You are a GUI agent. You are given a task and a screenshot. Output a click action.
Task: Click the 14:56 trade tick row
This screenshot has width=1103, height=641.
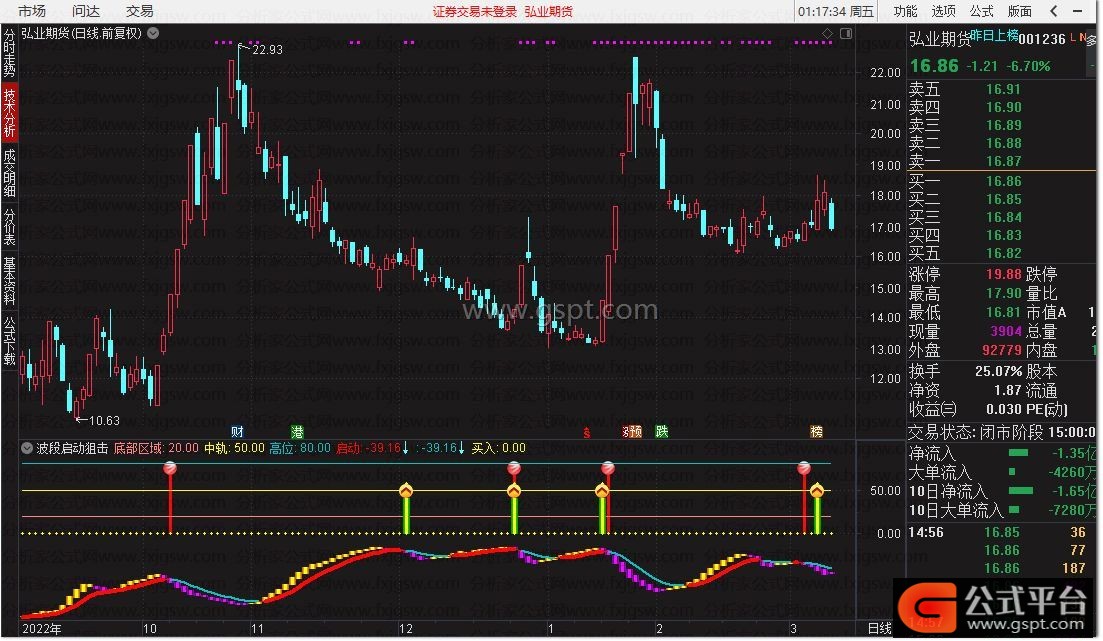click(1002, 533)
